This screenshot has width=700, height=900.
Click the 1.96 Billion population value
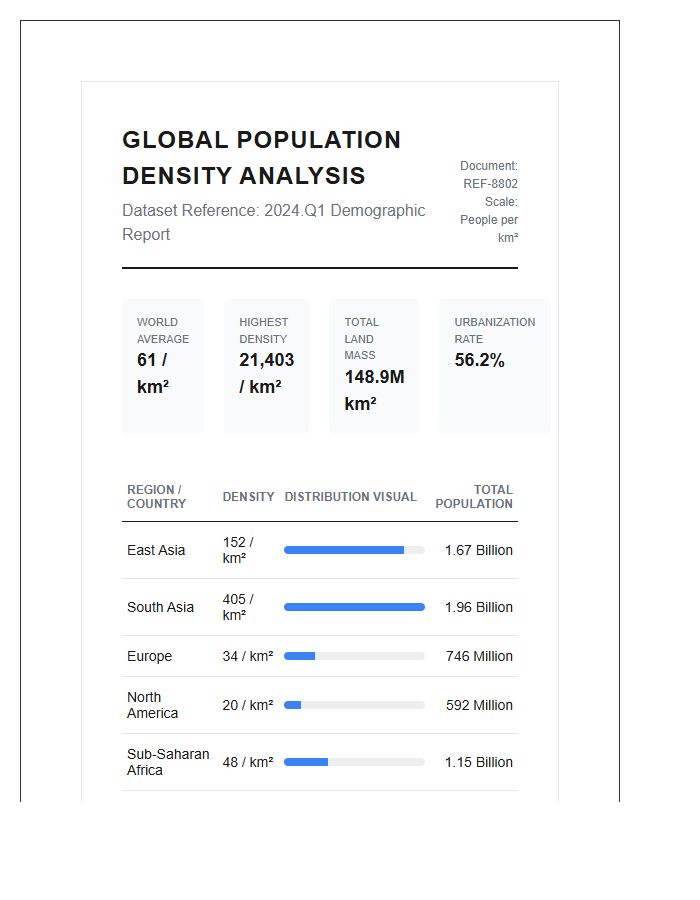tap(479, 607)
